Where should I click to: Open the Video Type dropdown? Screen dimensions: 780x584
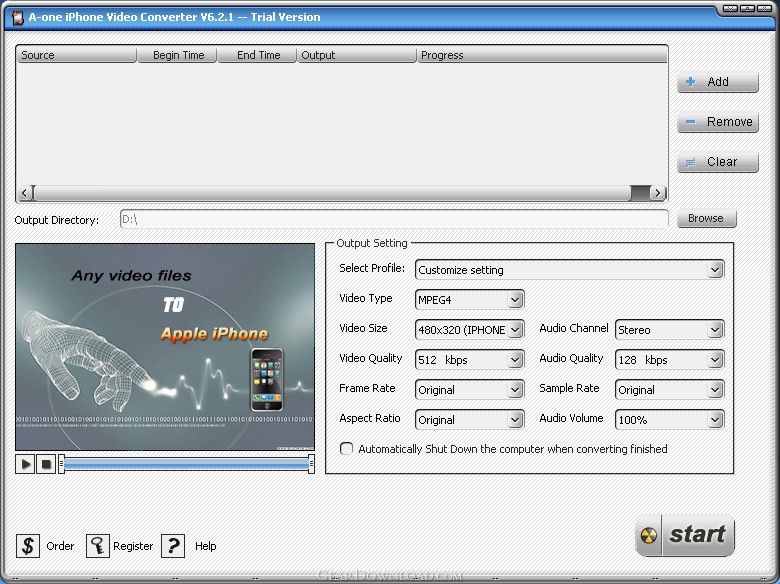point(515,299)
